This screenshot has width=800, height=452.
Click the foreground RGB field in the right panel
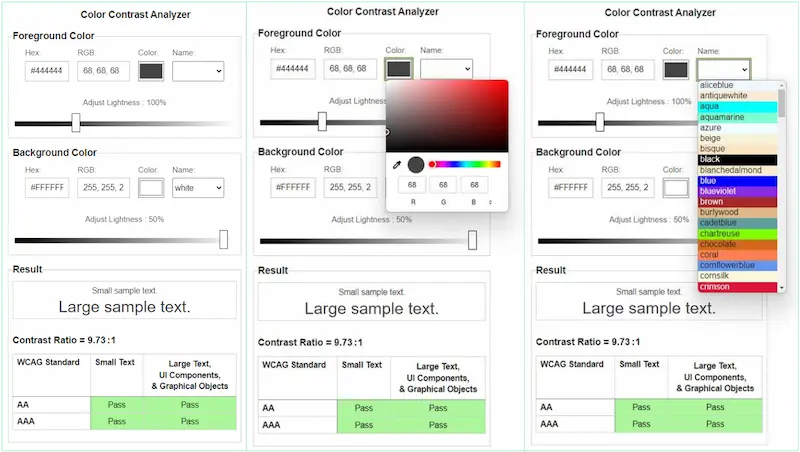[628, 69]
